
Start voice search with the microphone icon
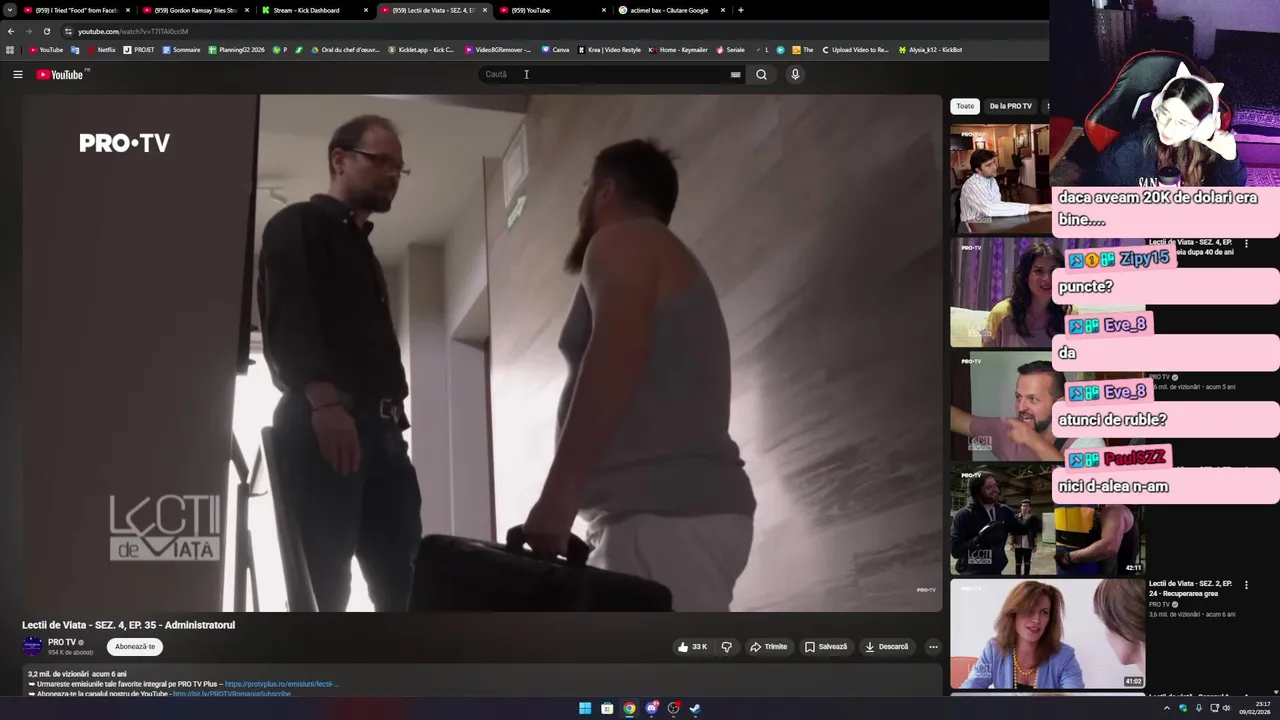795,74
